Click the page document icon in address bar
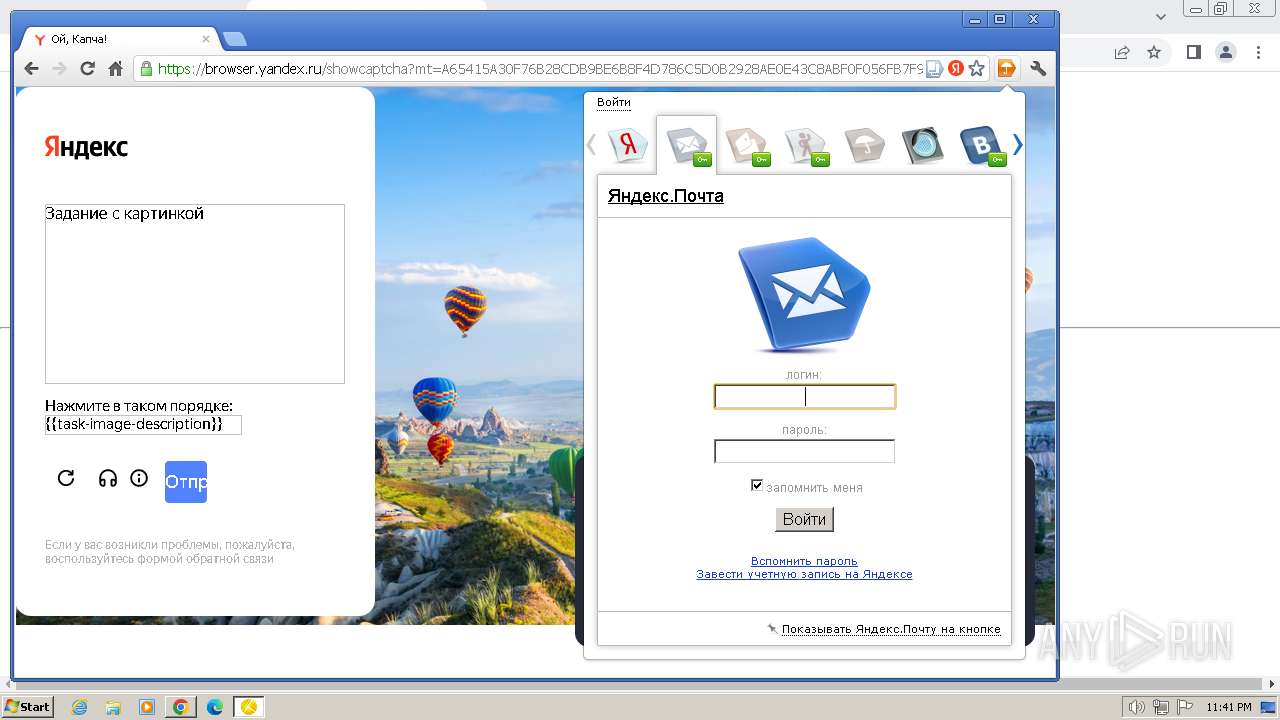The height and width of the screenshot is (720, 1280). click(x=934, y=68)
